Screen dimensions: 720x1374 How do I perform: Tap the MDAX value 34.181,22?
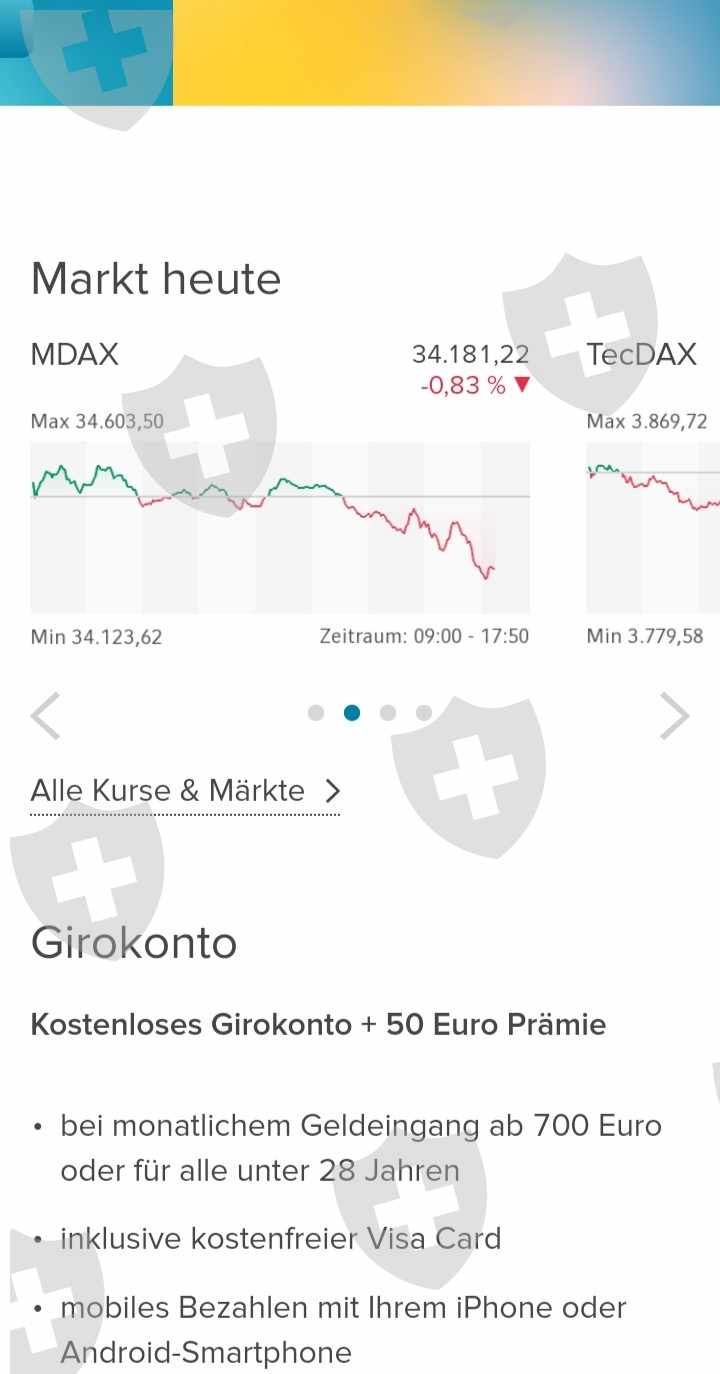click(470, 354)
